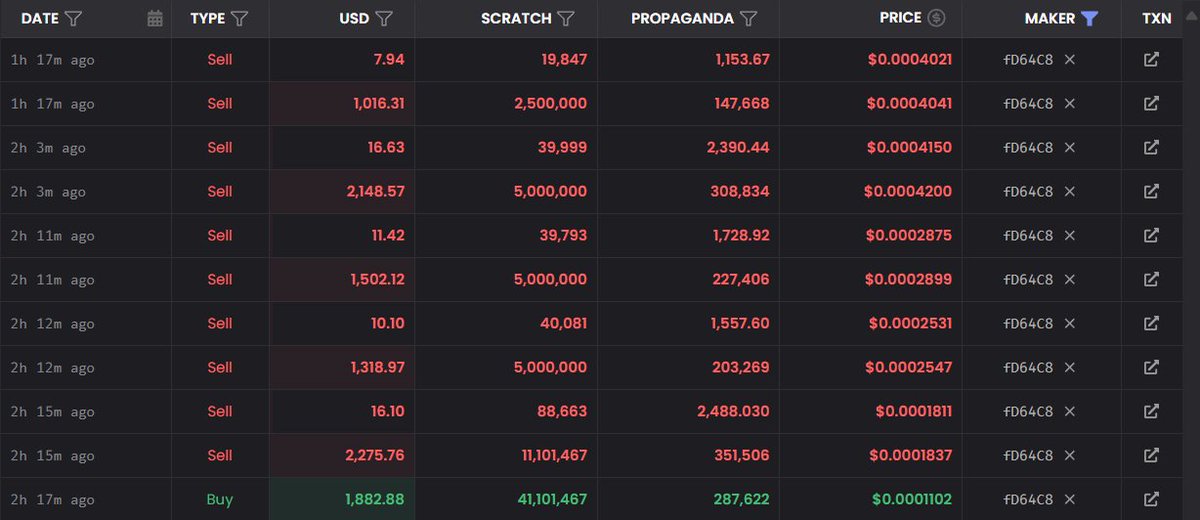The image size is (1200, 520).
Task: Click USD value 1,882.88 in Buy row
Action: point(375,500)
